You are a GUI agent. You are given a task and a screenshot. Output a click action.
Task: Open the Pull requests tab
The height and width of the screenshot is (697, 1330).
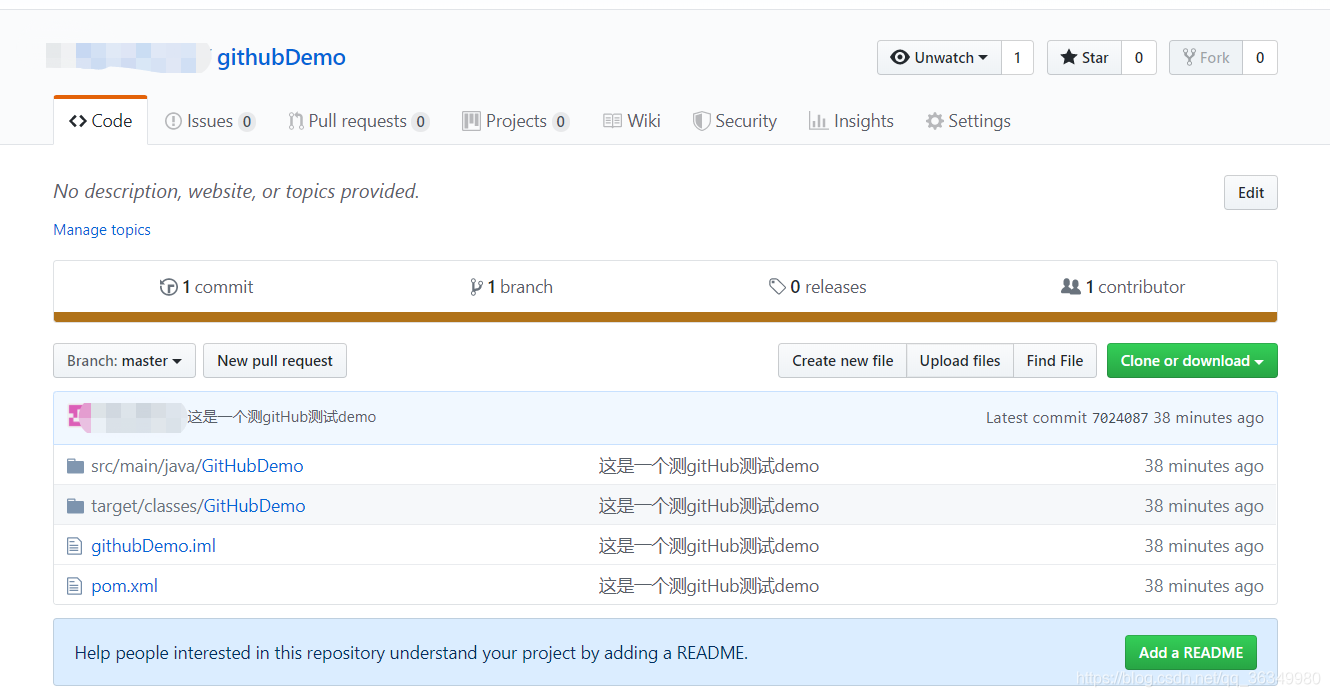pyautogui.click(x=359, y=121)
